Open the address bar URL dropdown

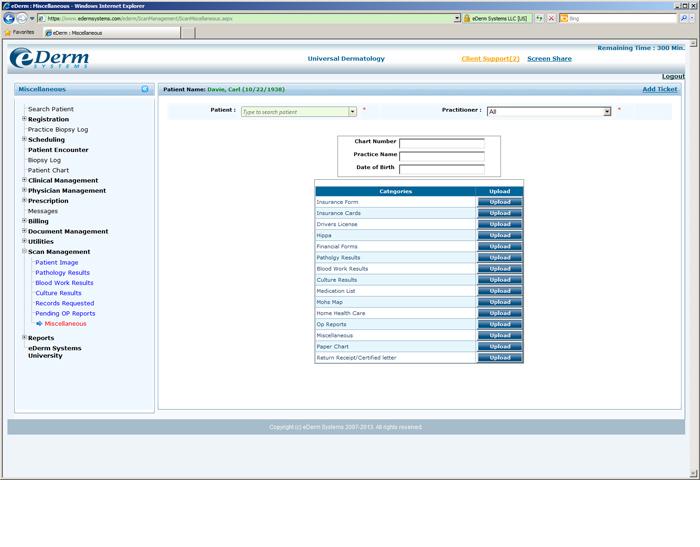pos(457,18)
